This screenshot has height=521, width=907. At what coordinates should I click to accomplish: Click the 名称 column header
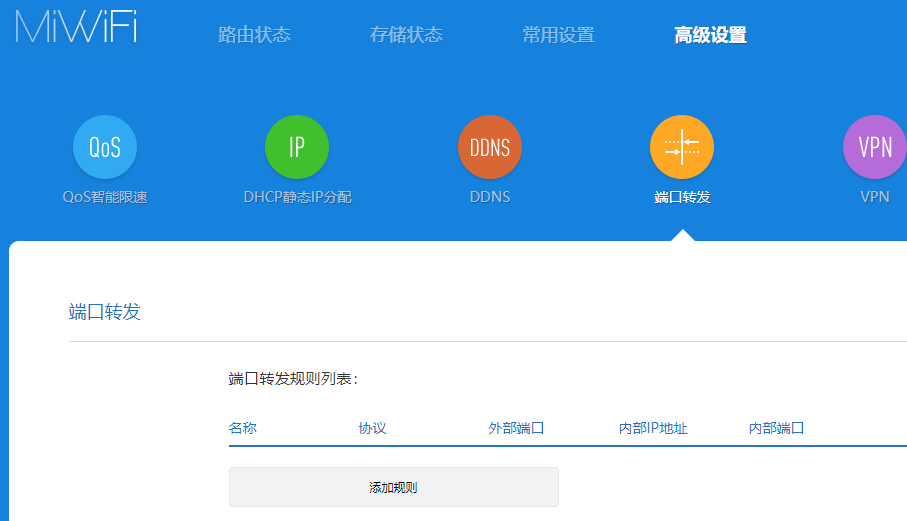[243, 428]
